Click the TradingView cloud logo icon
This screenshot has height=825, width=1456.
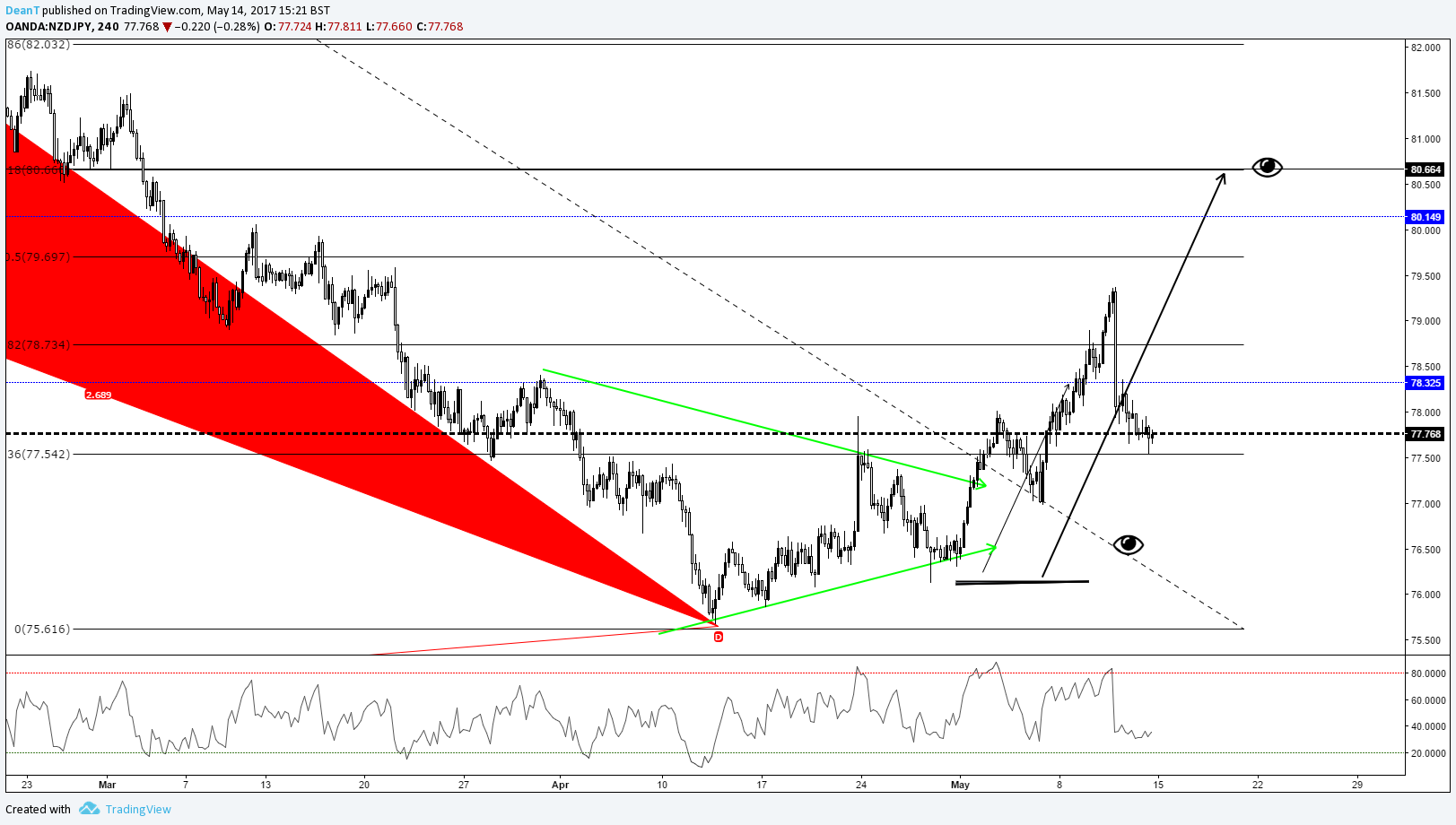[89, 809]
